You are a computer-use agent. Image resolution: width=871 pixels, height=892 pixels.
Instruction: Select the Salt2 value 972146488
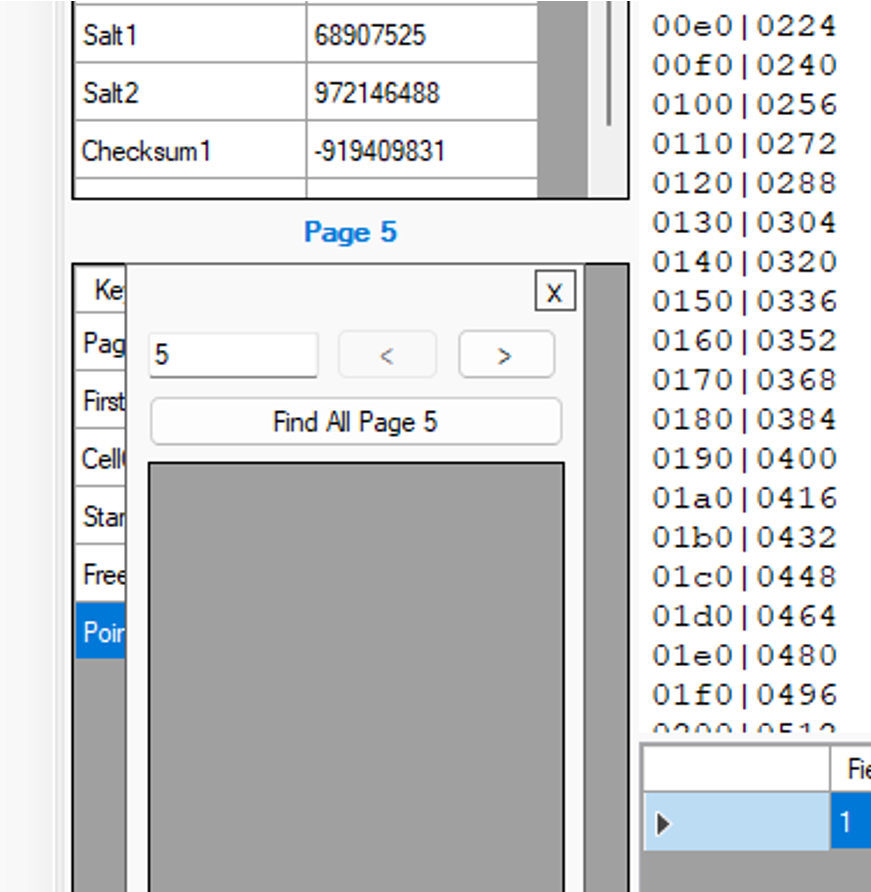click(420, 94)
